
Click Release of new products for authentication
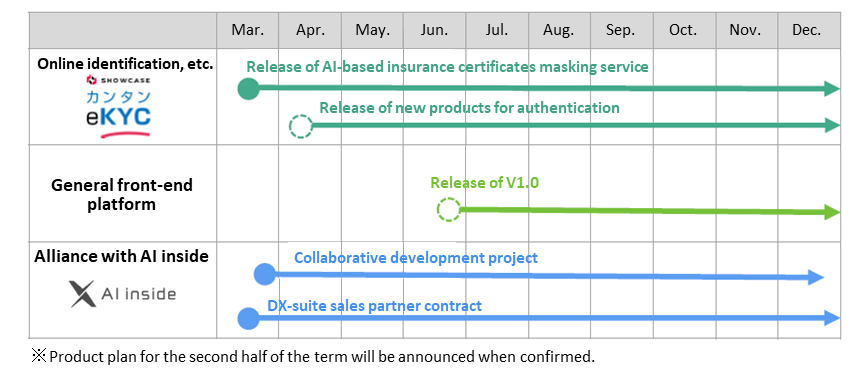tap(469, 107)
